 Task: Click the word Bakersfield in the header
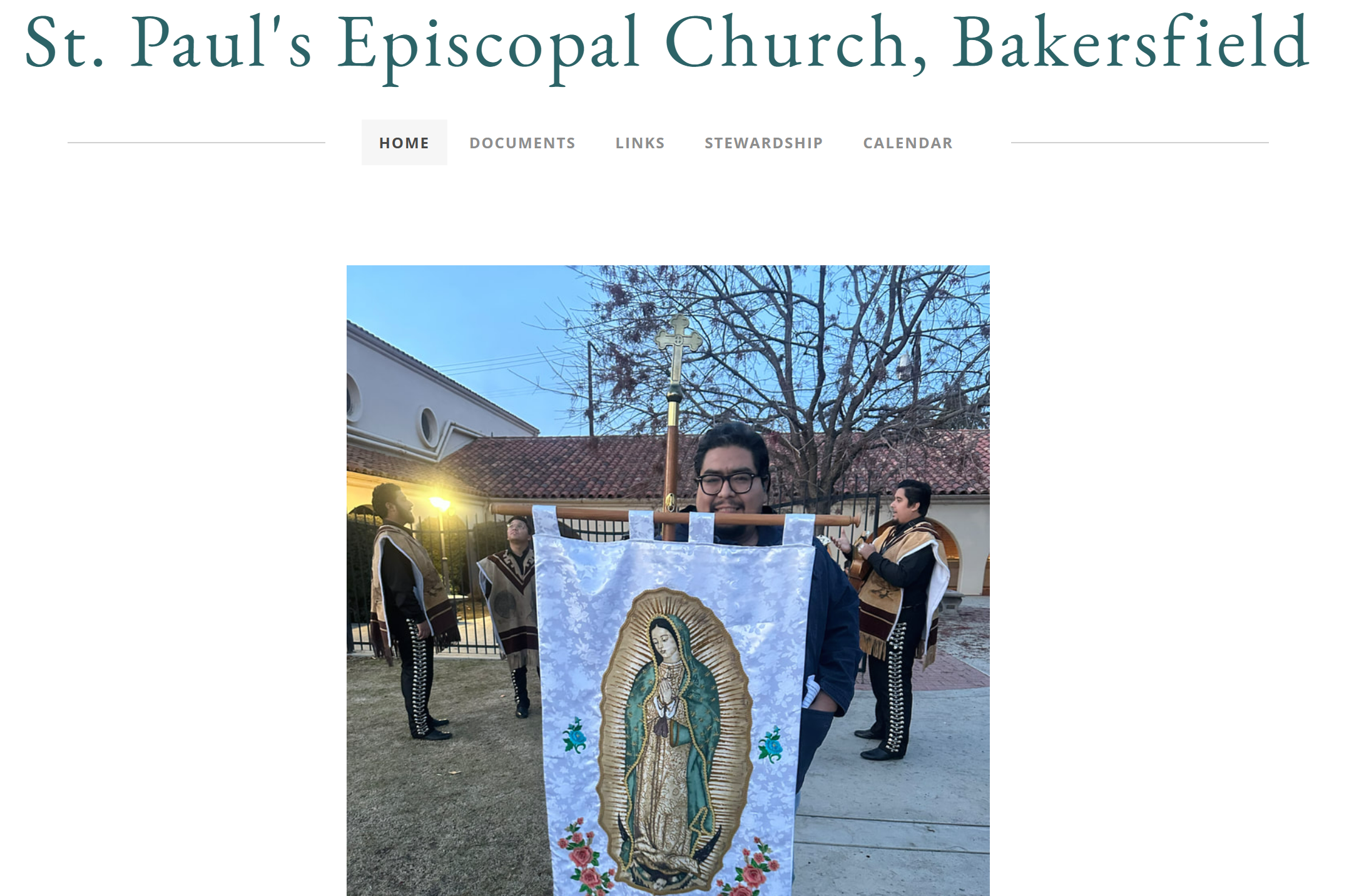tap(1130, 43)
